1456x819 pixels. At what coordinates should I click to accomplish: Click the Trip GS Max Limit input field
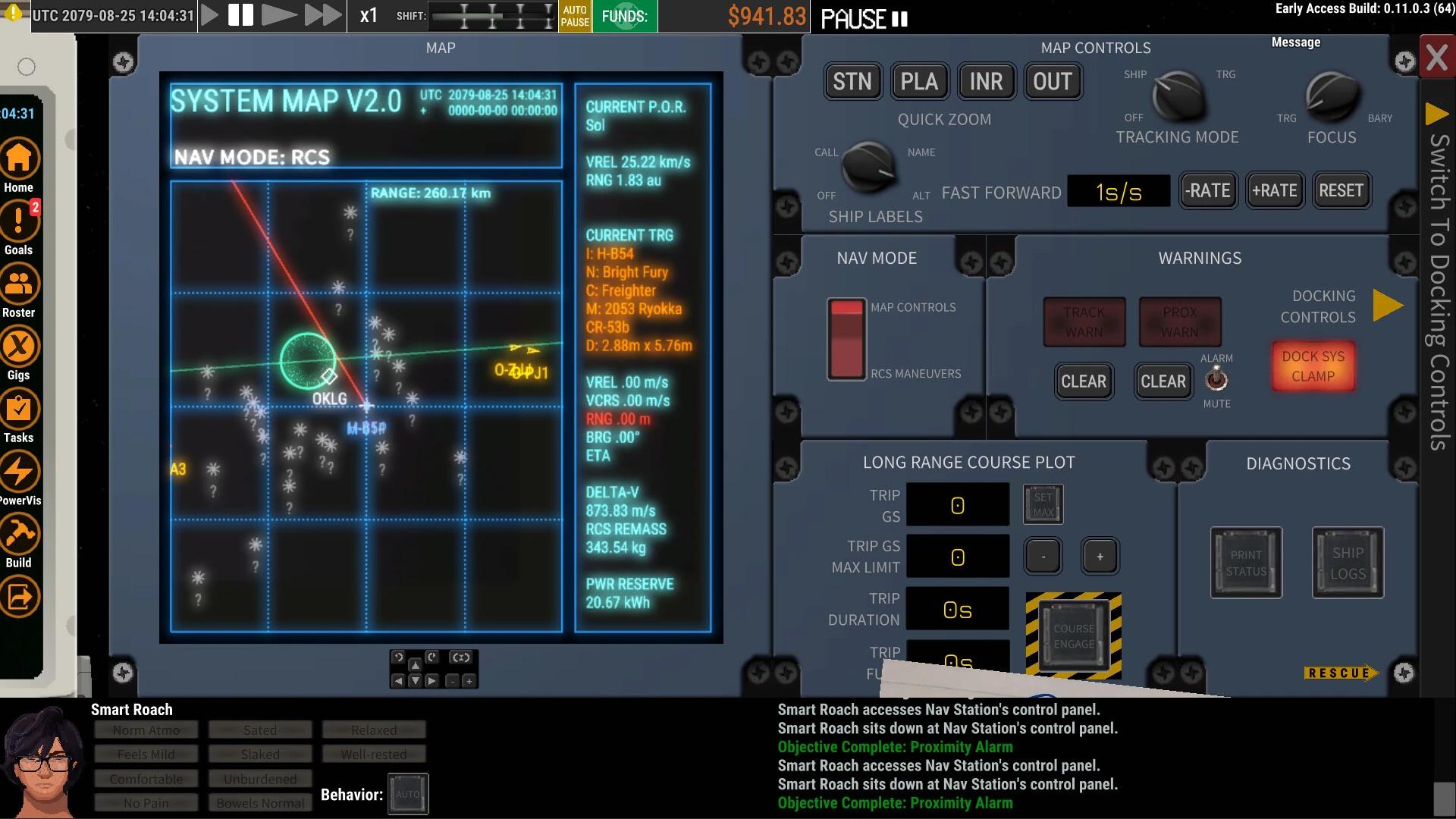(956, 556)
